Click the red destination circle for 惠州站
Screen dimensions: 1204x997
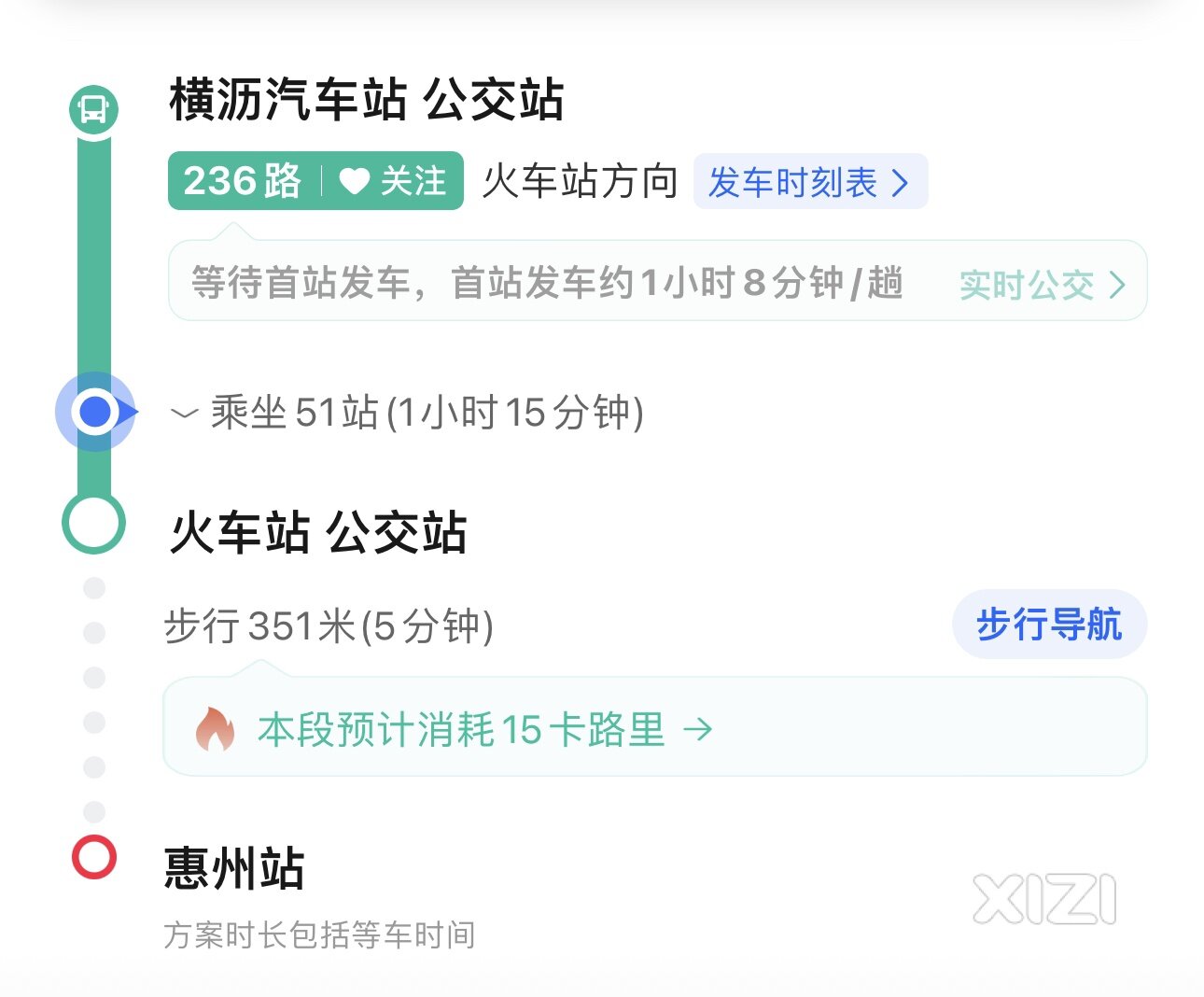94,857
